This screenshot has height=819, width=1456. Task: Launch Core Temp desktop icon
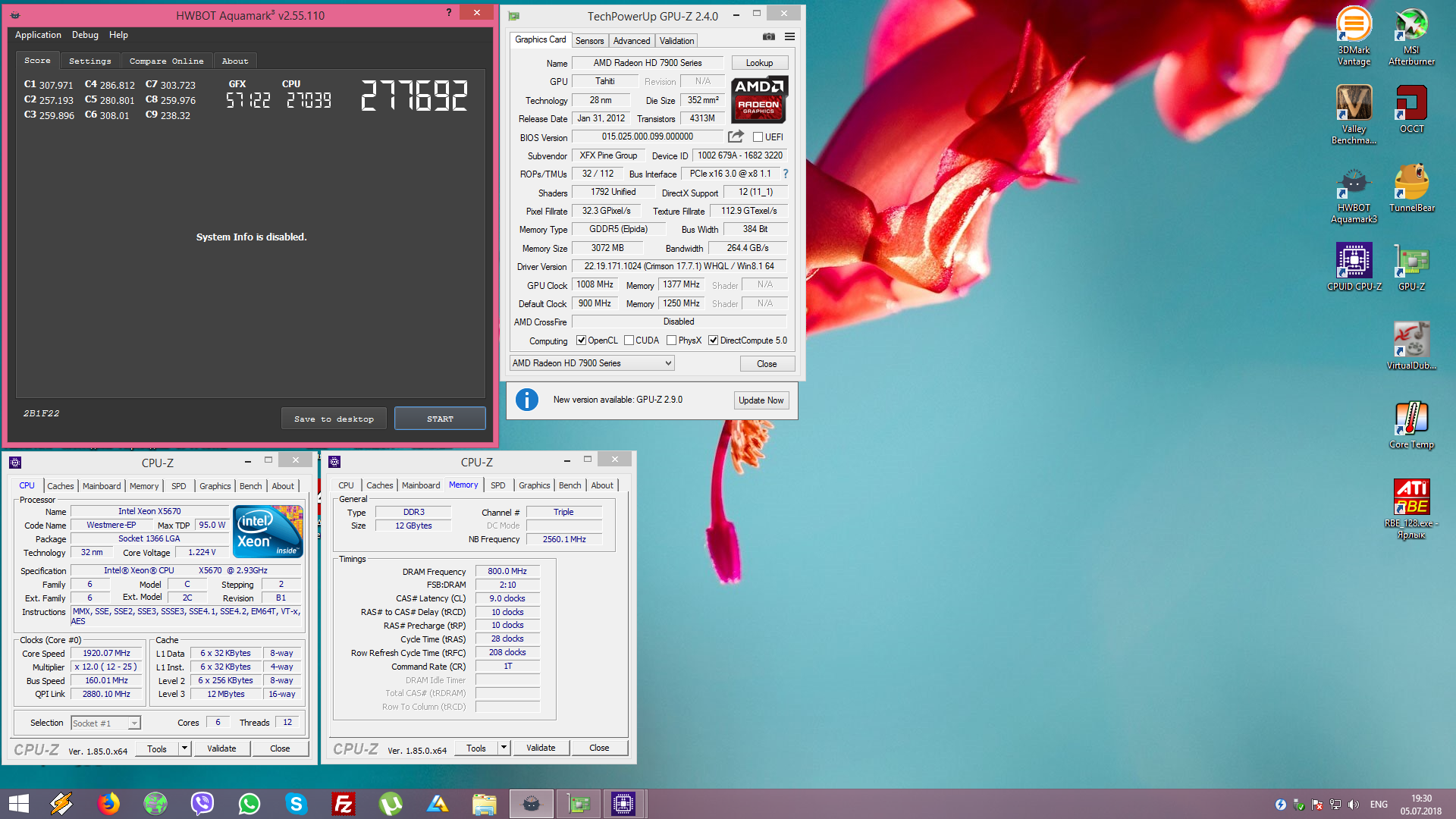pos(1411,425)
